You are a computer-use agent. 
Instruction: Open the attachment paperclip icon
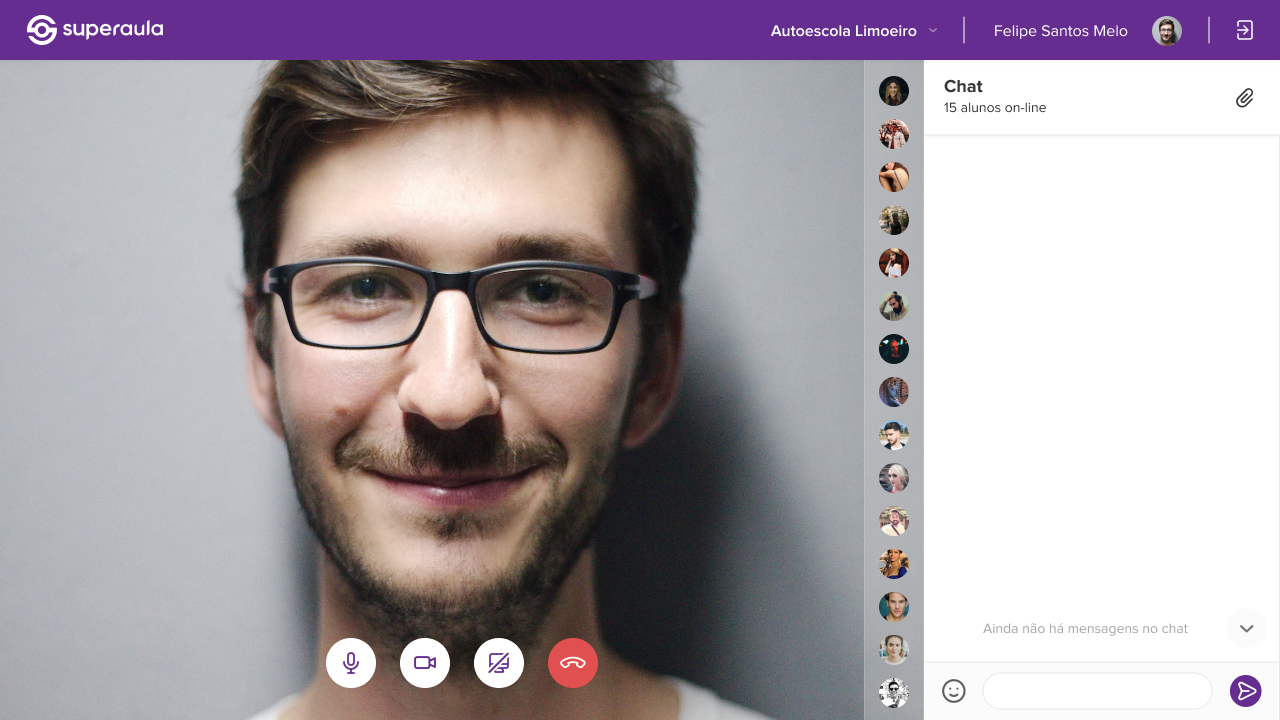click(x=1245, y=98)
